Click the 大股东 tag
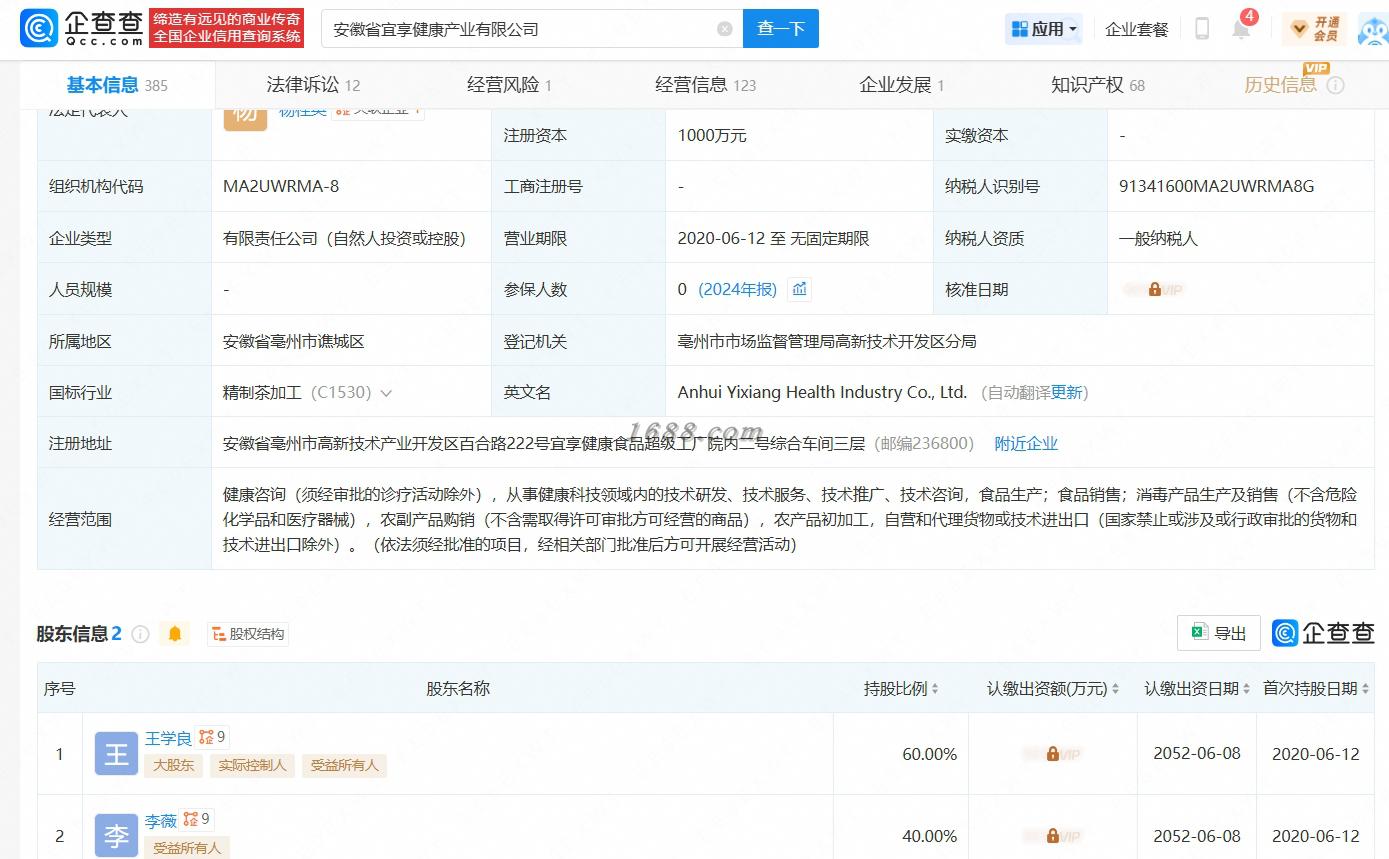 click(x=173, y=765)
